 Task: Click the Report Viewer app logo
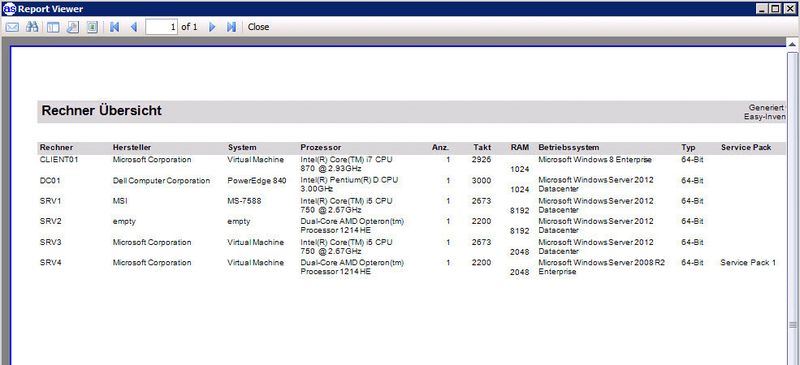(x=9, y=8)
